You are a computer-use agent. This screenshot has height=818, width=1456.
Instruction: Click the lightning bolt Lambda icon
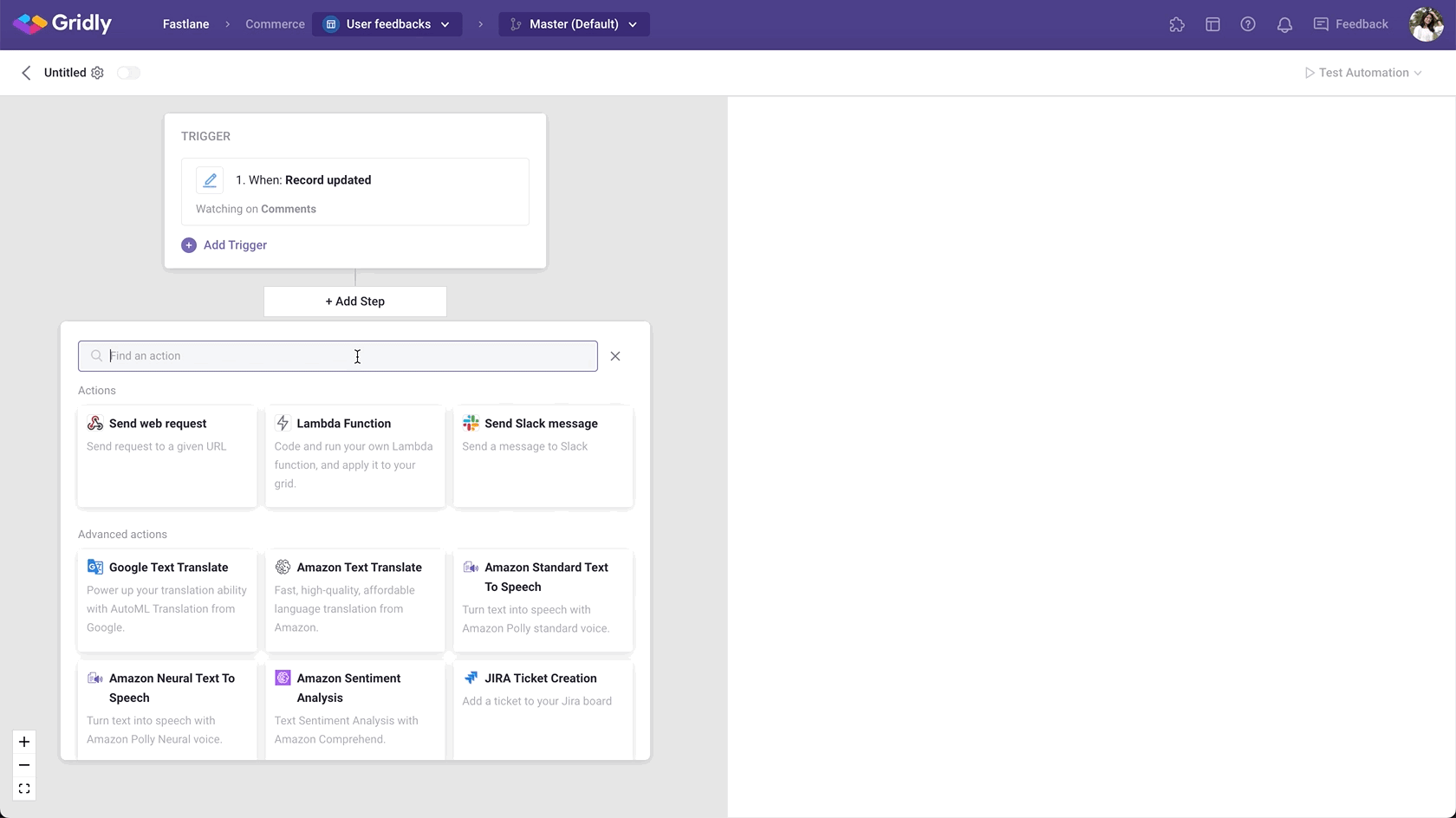[x=283, y=423]
